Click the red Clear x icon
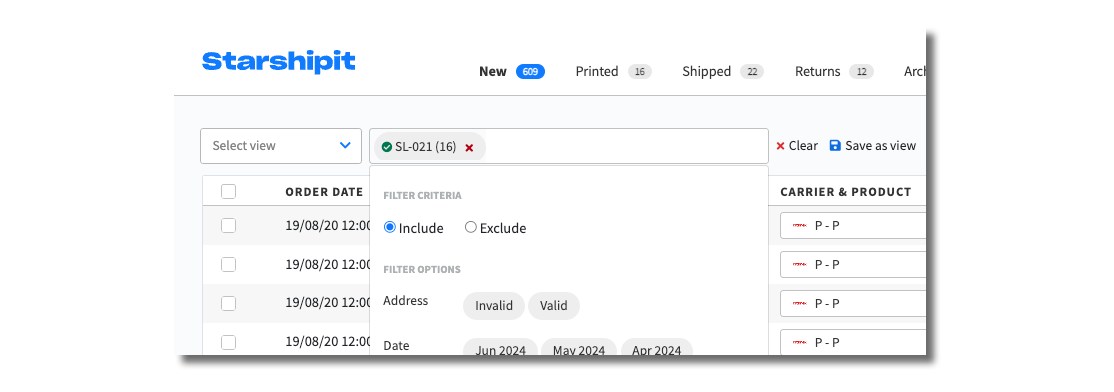Viewport: 1114px width, 392px height. [780, 146]
